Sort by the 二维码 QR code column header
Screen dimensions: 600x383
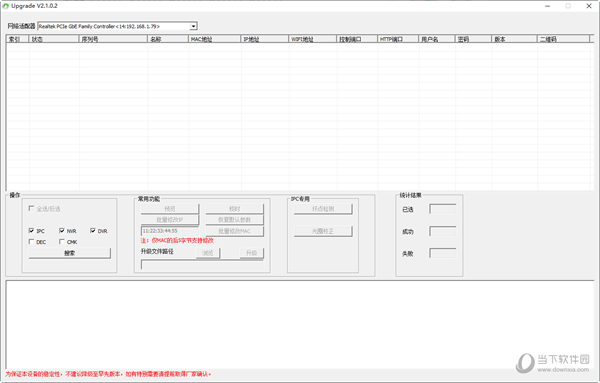(563, 39)
